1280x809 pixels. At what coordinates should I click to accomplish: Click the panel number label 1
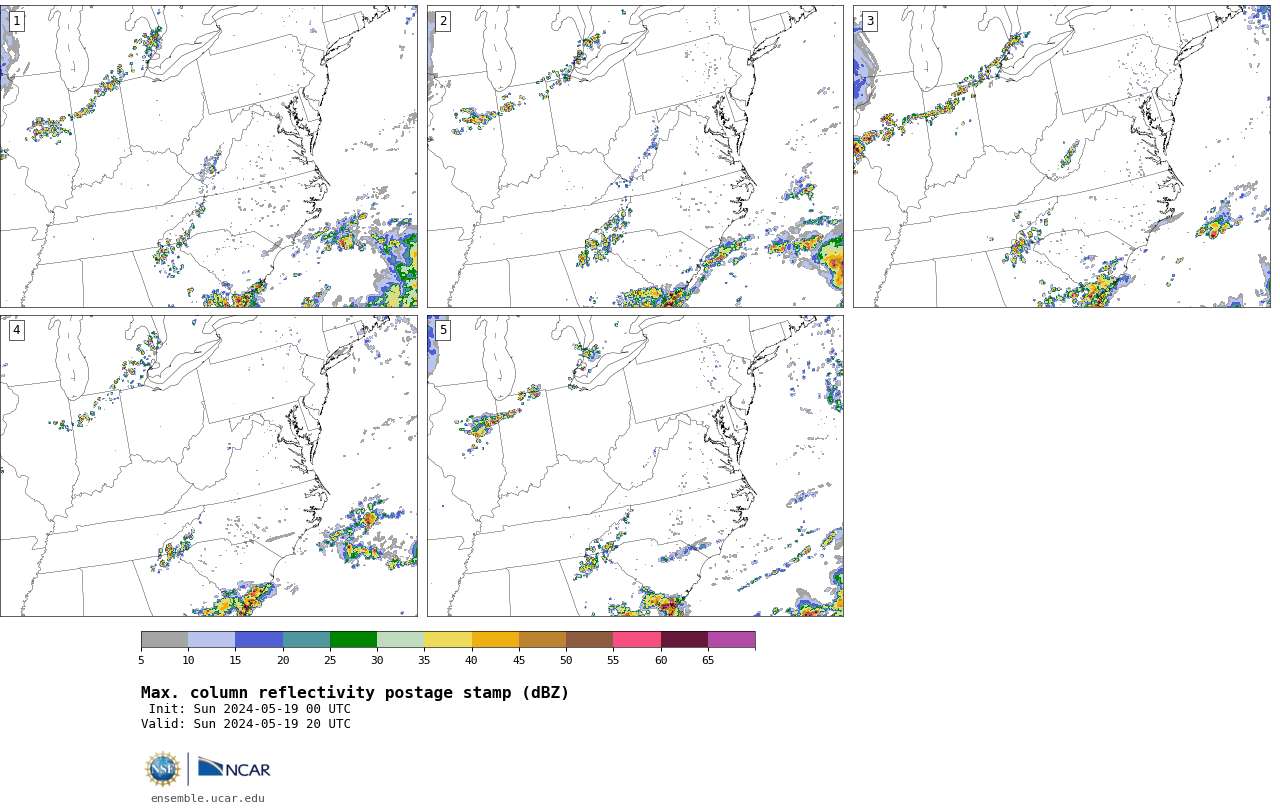(x=17, y=21)
